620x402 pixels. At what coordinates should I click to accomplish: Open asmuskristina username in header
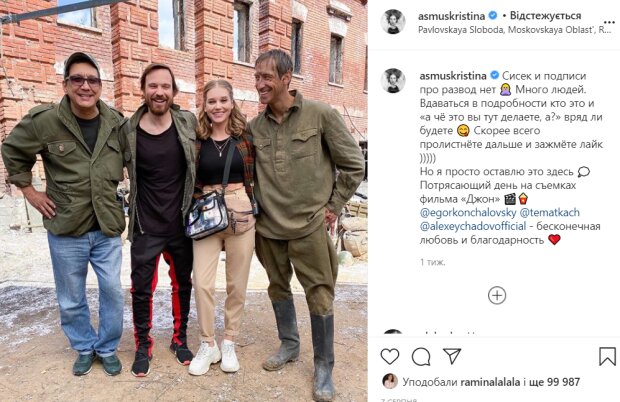(x=452, y=16)
